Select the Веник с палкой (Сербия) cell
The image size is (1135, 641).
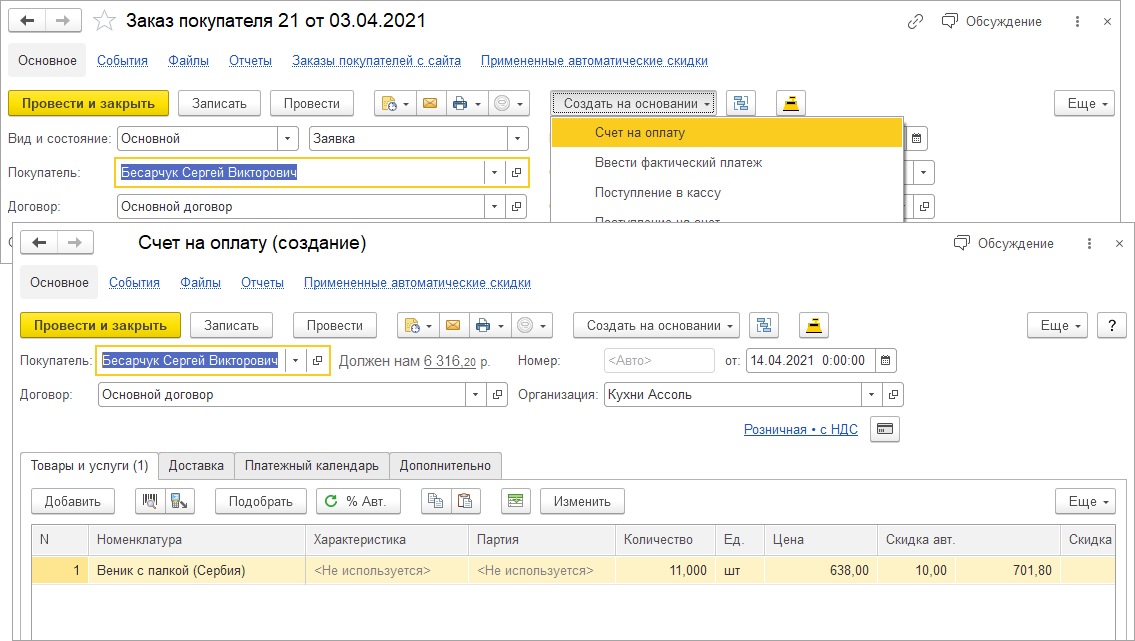(197, 570)
